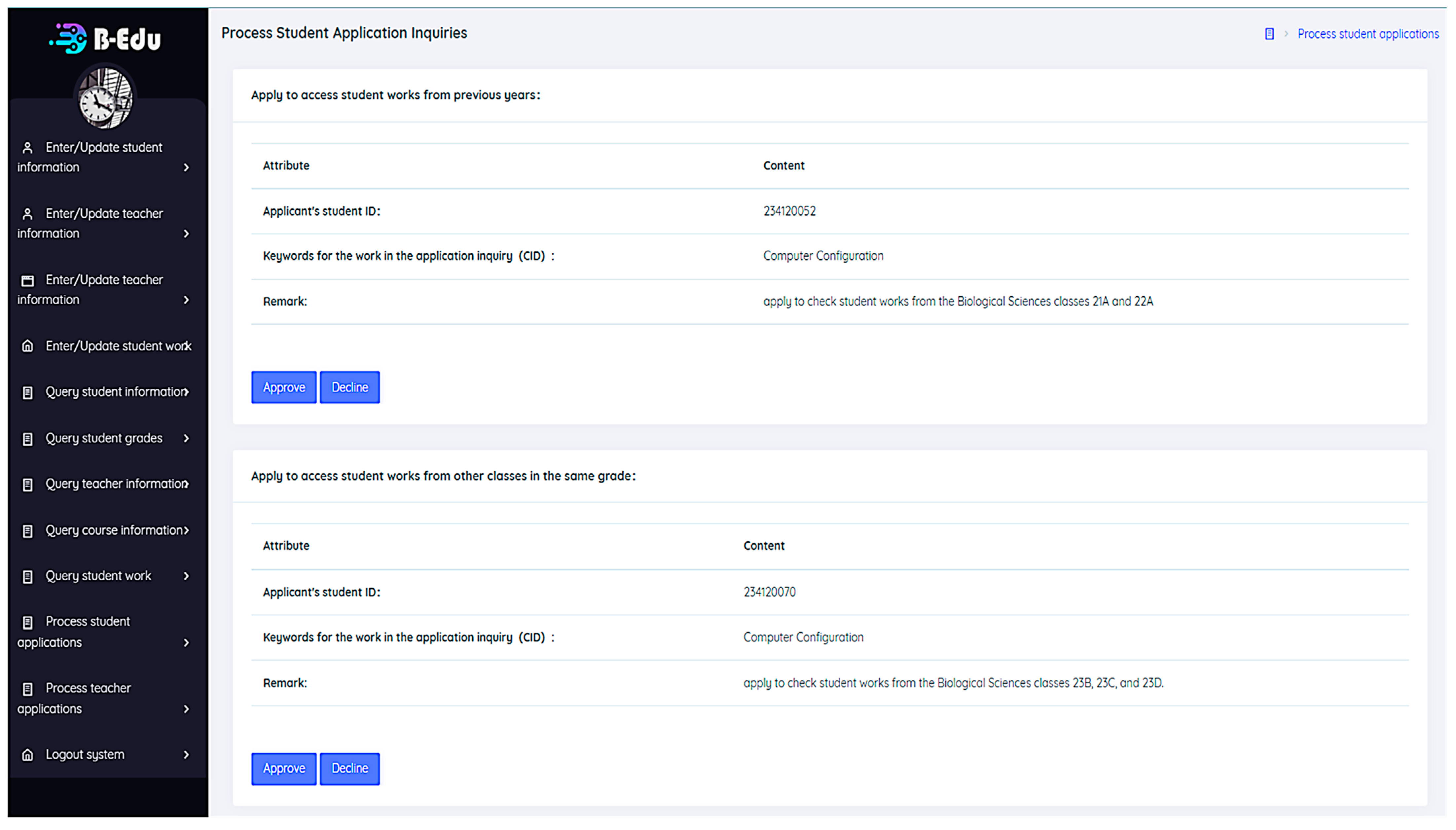This screenshot has width=1456, height=830.
Task: Click home icon beside Logout system
Action: (27, 755)
